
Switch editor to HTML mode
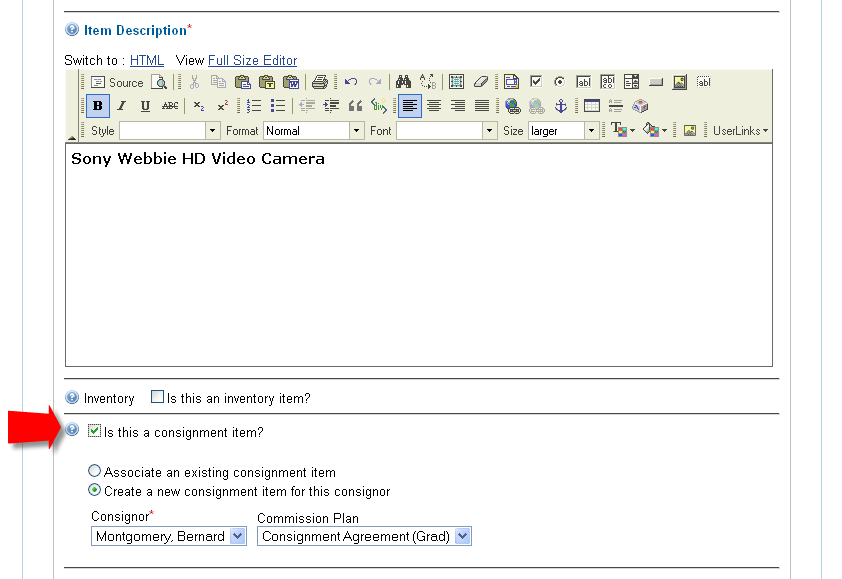[x=147, y=60]
